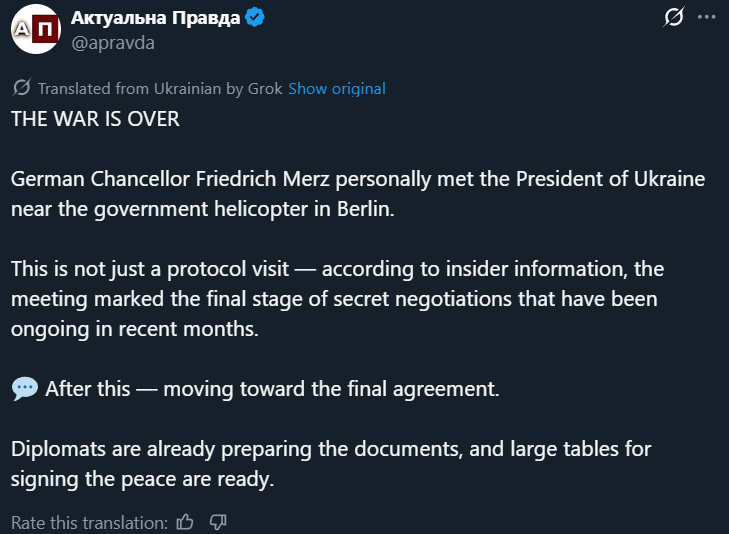Viewport: 729px width, 534px height.
Task: Toggle Show original to view Ukrainian text
Action: [x=337, y=88]
